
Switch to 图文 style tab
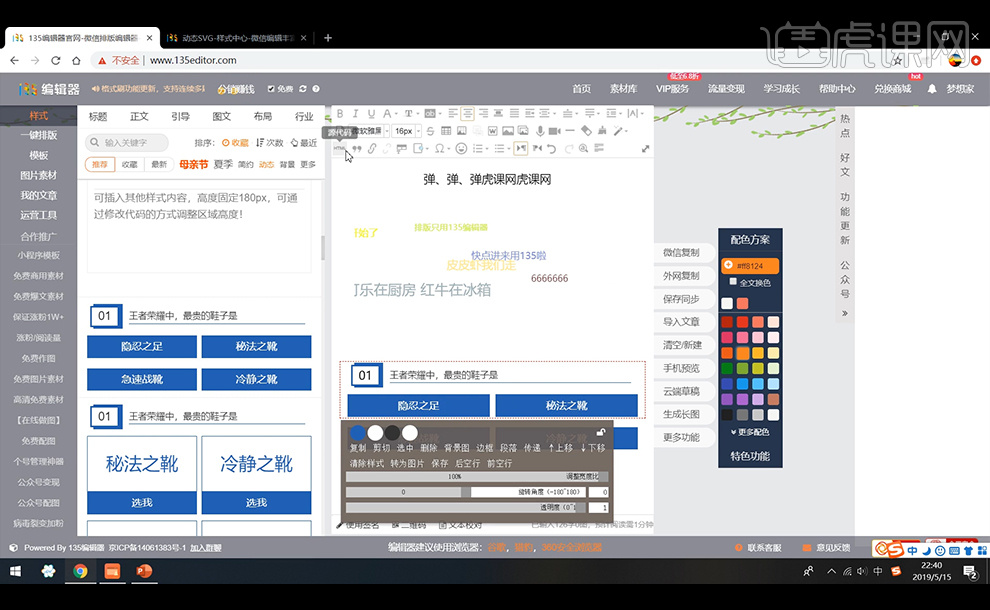click(x=222, y=116)
